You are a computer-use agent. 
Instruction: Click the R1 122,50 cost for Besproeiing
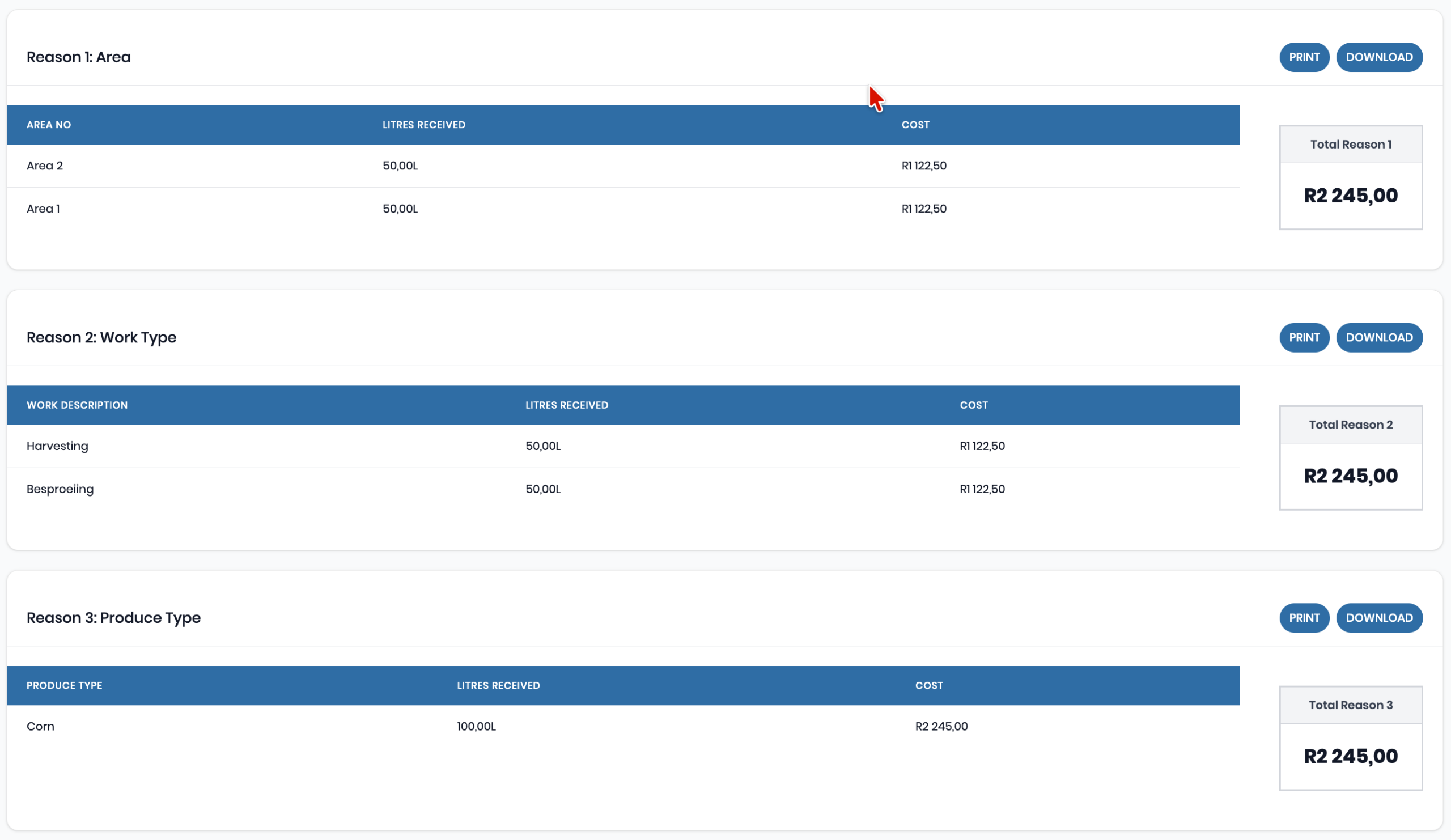click(982, 489)
